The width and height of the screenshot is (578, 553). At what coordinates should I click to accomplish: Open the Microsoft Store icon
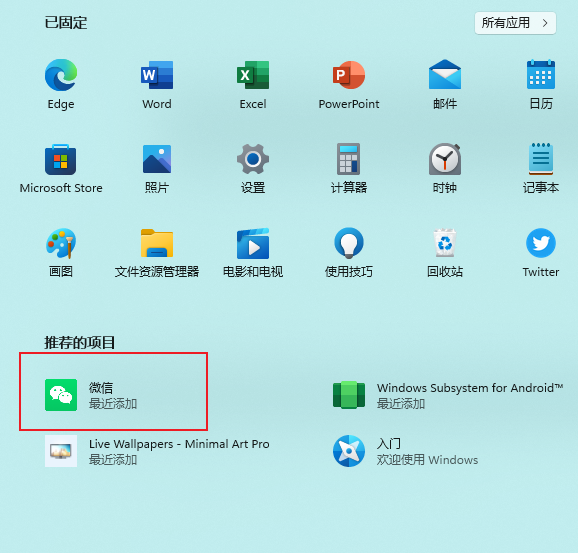pos(61,159)
